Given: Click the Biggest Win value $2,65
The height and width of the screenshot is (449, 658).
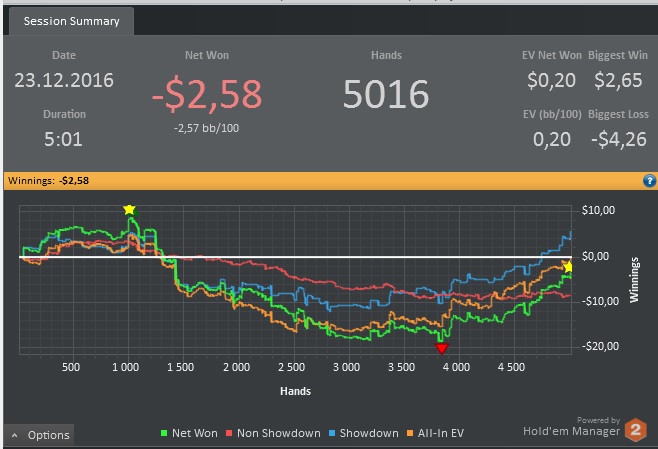Looking at the screenshot, I should [618, 80].
